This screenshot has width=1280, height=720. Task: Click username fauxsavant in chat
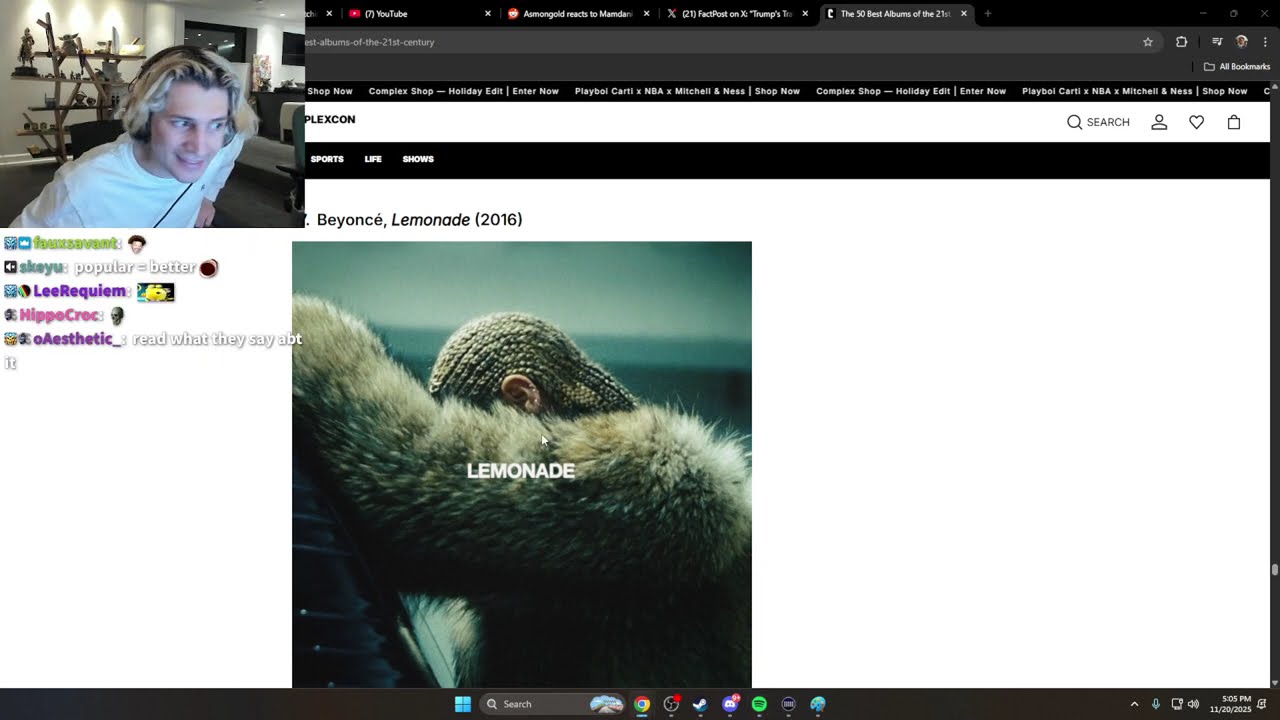coord(76,243)
